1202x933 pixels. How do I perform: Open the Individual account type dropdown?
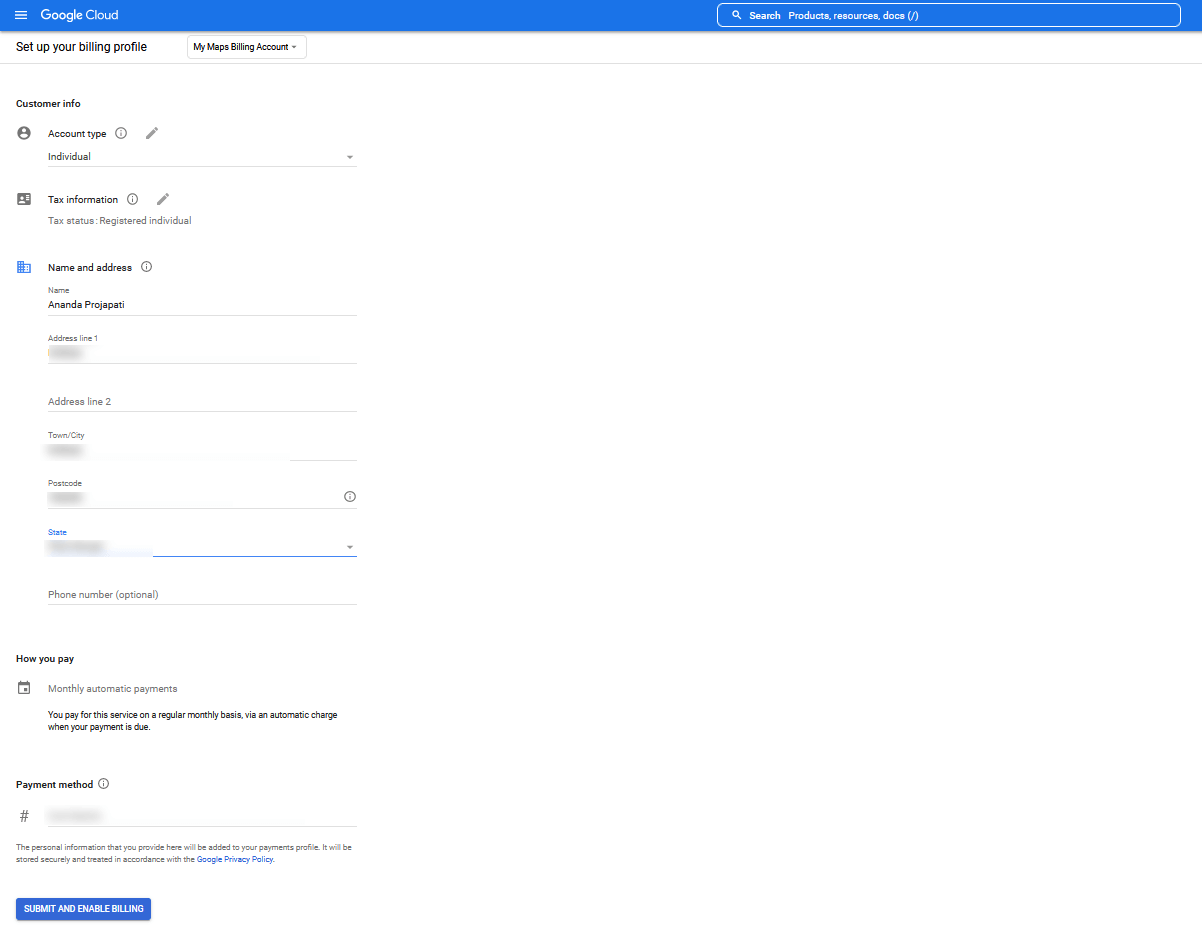click(350, 157)
